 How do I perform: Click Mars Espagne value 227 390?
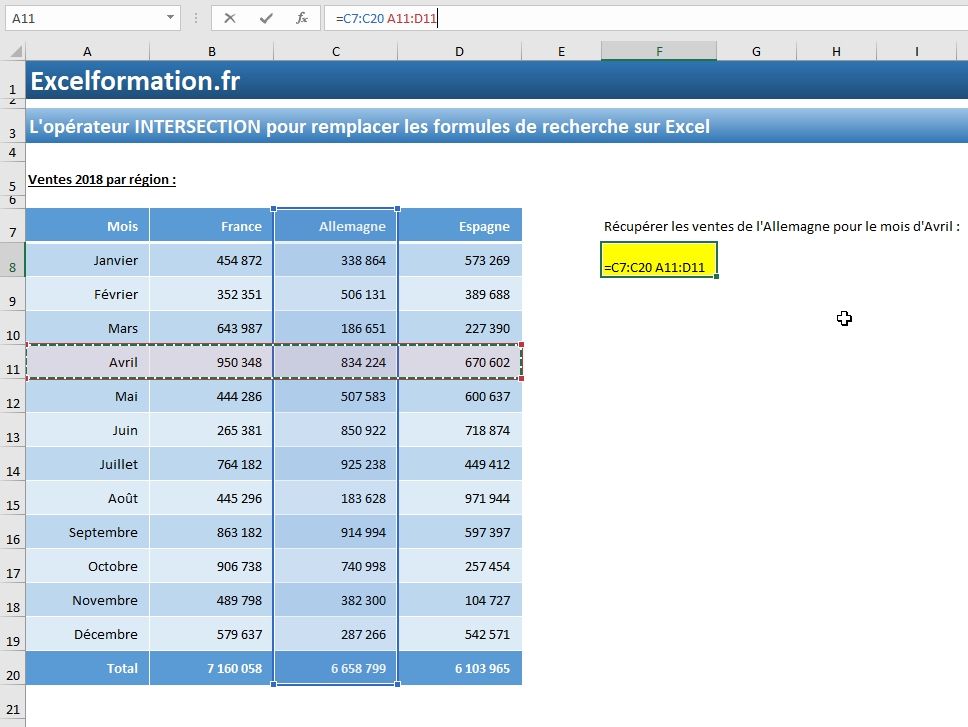(460, 328)
